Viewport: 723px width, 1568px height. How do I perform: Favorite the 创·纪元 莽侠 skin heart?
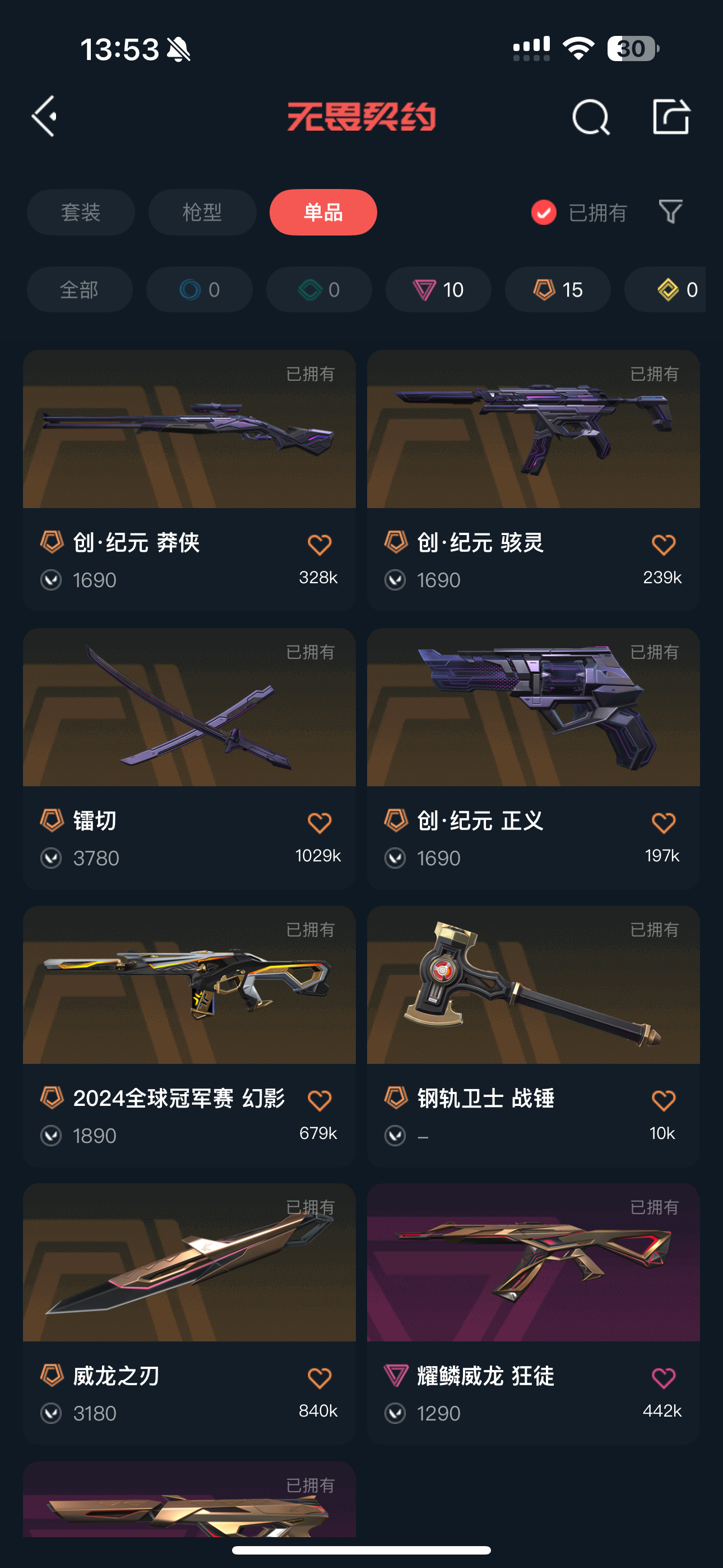319,544
